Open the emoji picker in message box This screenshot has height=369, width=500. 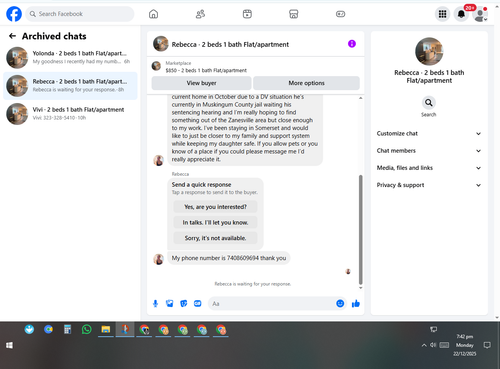tap(340, 303)
